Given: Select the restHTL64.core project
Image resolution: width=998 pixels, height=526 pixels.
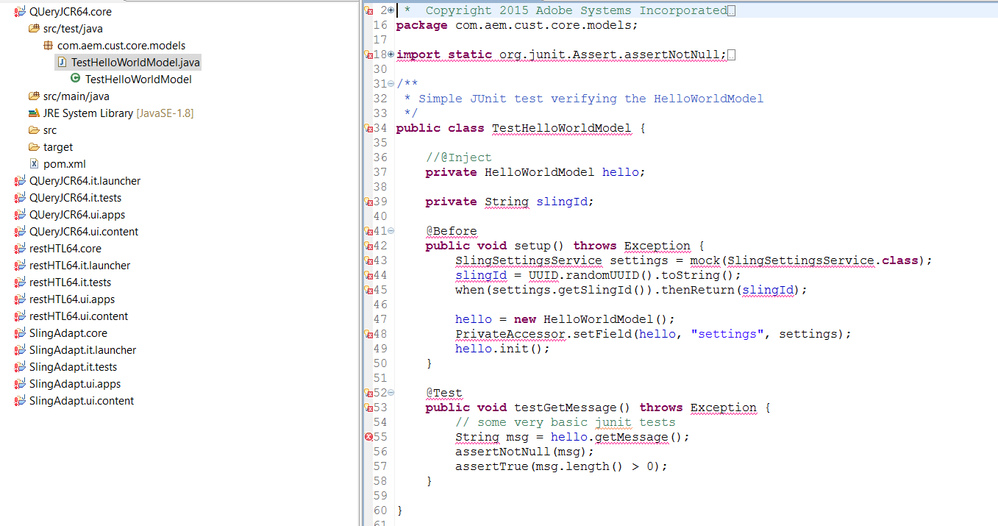Looking at the screenshot, I should click(65, 249).
